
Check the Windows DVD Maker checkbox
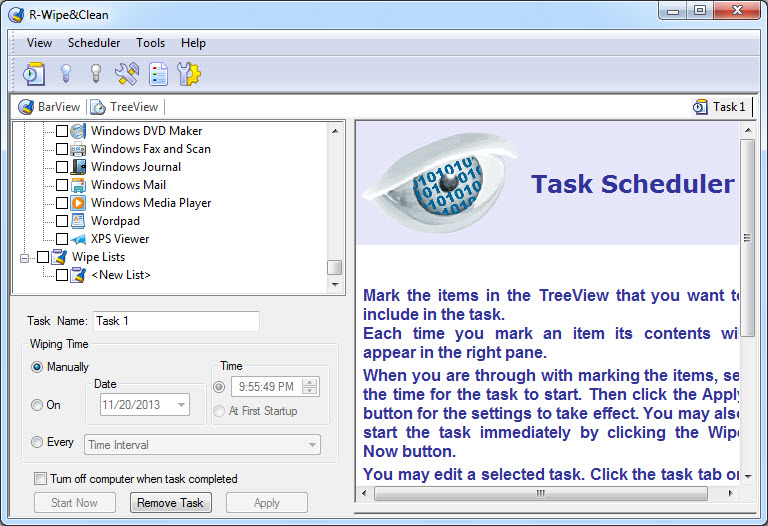62,131
